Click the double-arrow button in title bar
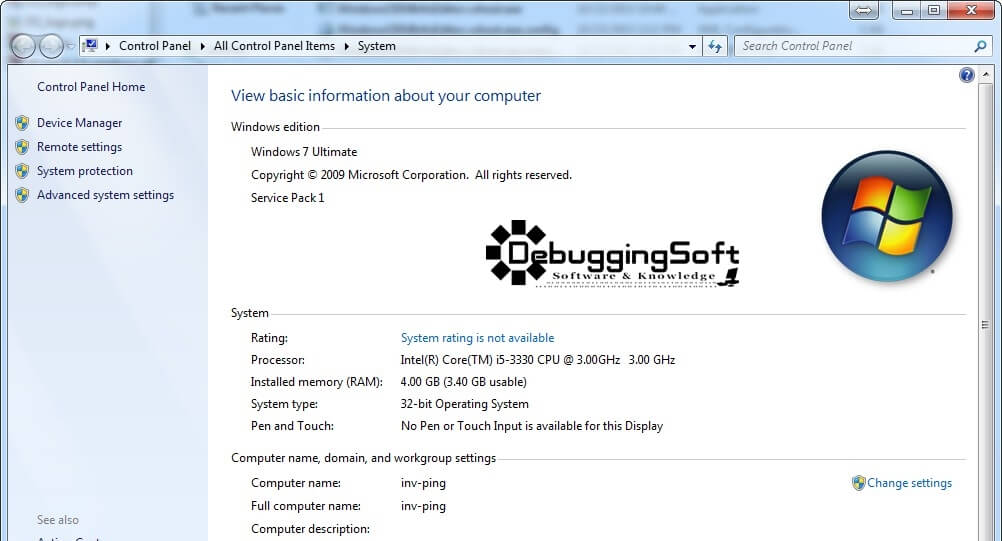1002x541 pixels. coord(863,10)
